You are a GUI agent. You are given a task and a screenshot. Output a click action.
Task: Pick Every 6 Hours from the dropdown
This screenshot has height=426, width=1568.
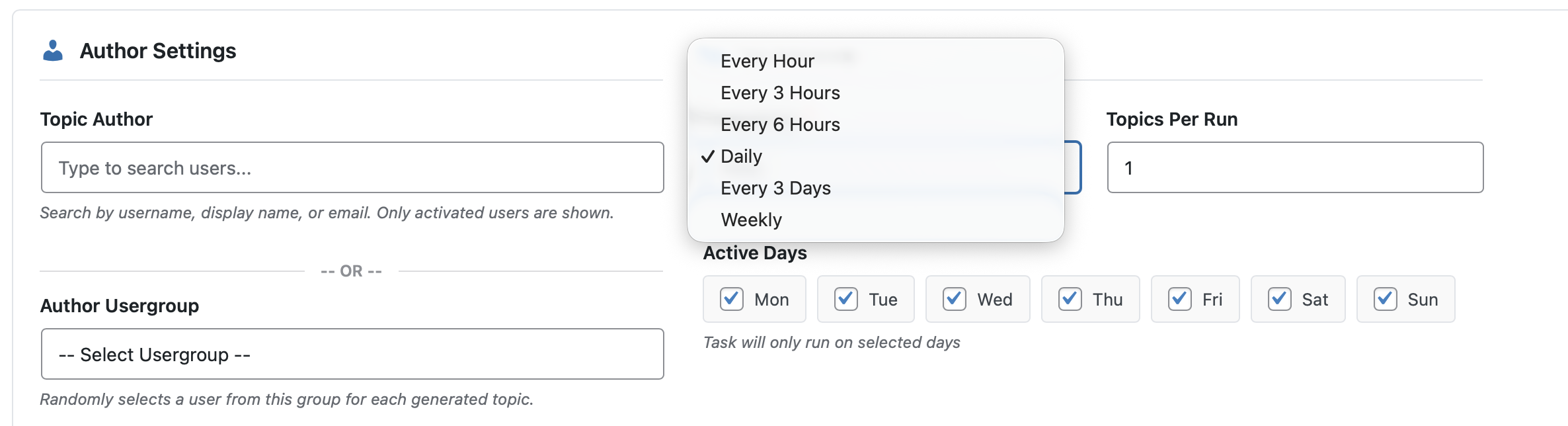[780, 124]
